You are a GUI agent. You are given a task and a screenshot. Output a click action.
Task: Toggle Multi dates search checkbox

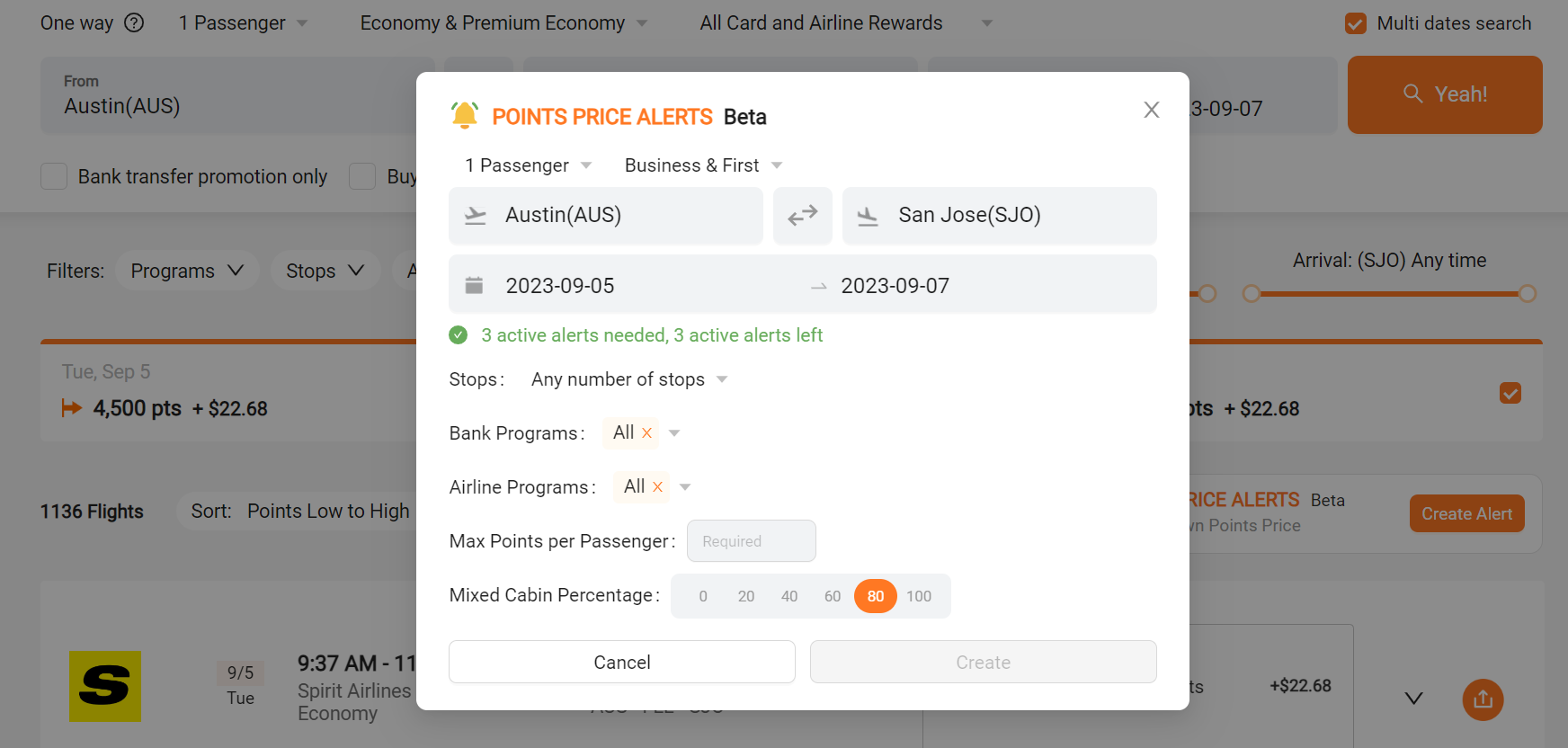coord(1355,23)
